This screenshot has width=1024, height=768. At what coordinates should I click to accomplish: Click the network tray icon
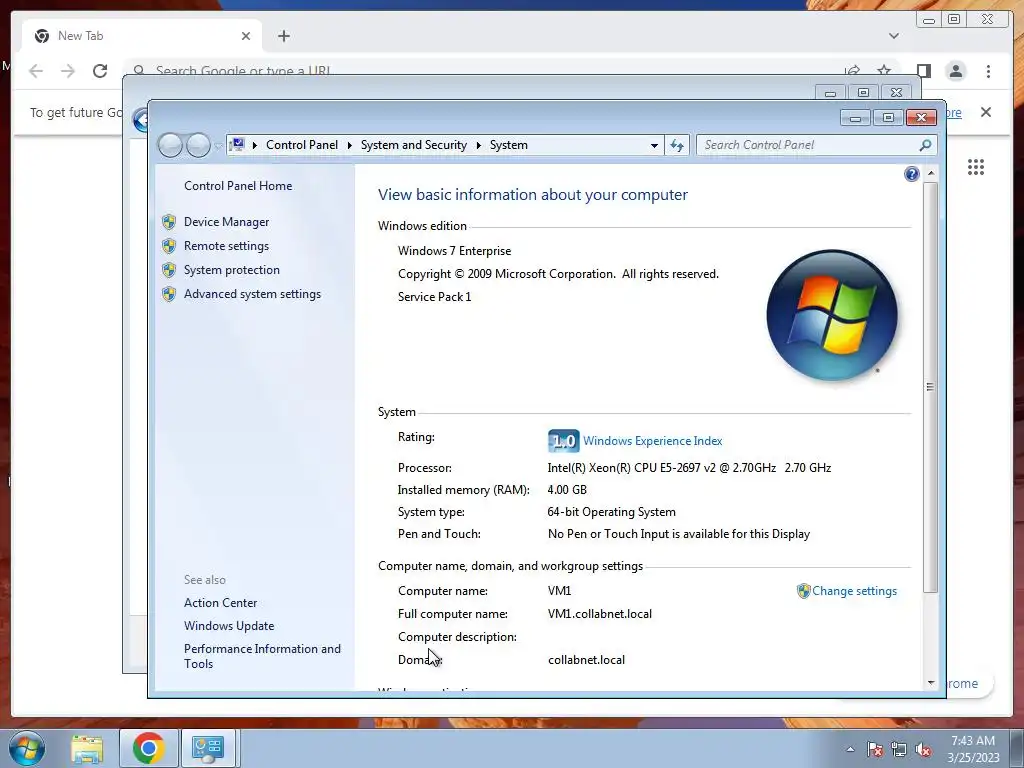pyautogui.click(x=899, y=749)
